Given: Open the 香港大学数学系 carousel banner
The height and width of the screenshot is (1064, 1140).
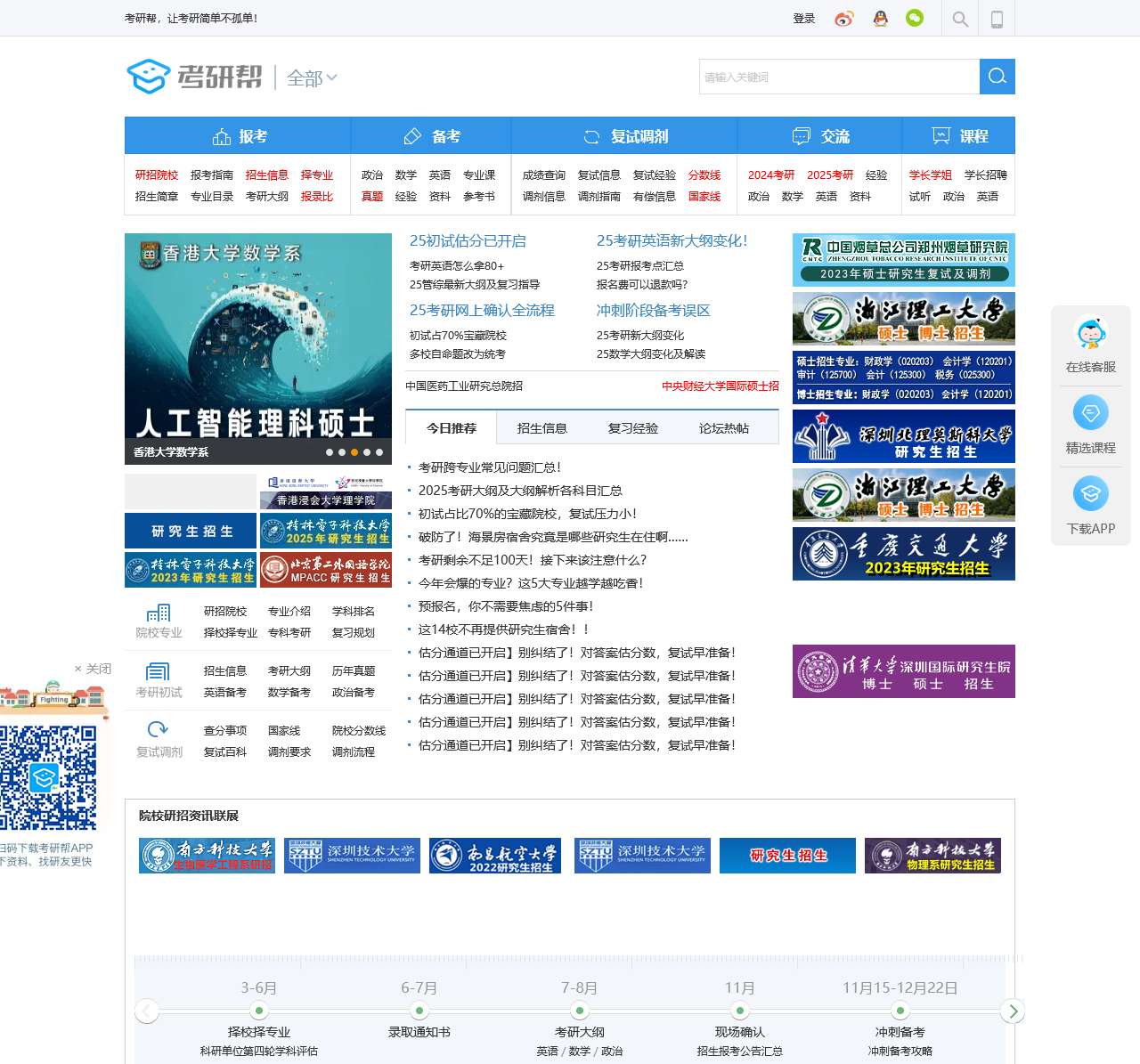Looking at the screenshot, I should (258, 349).
